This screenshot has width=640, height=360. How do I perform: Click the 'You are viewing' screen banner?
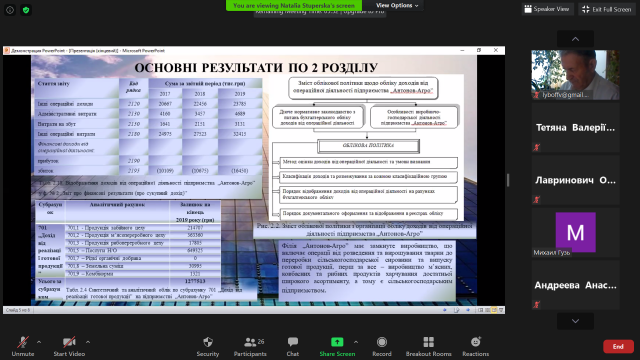click(x=294, y=5)
